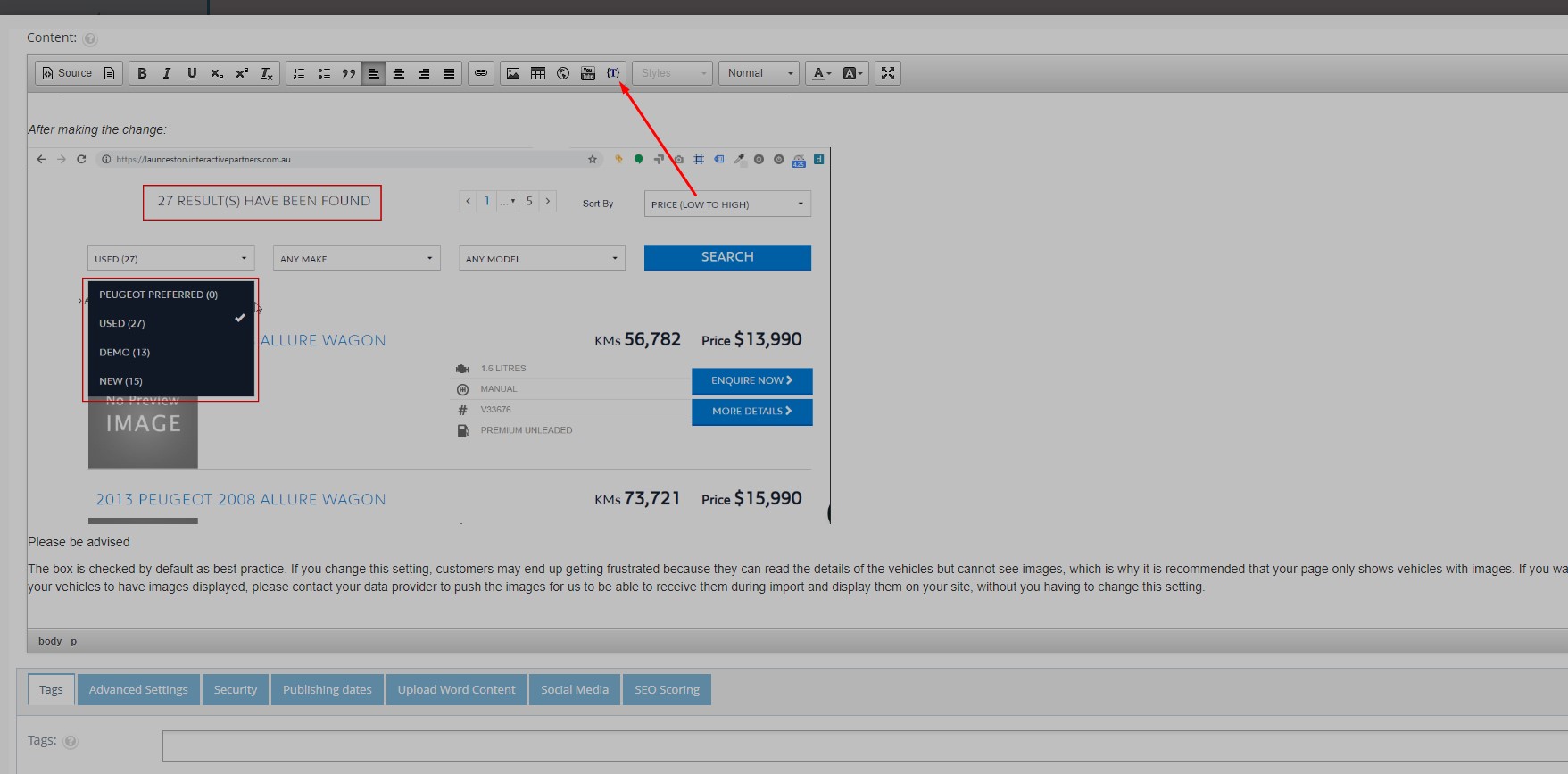Screen dimensions: 1568x774
Task: Insert a block quote
Action: 349,73
